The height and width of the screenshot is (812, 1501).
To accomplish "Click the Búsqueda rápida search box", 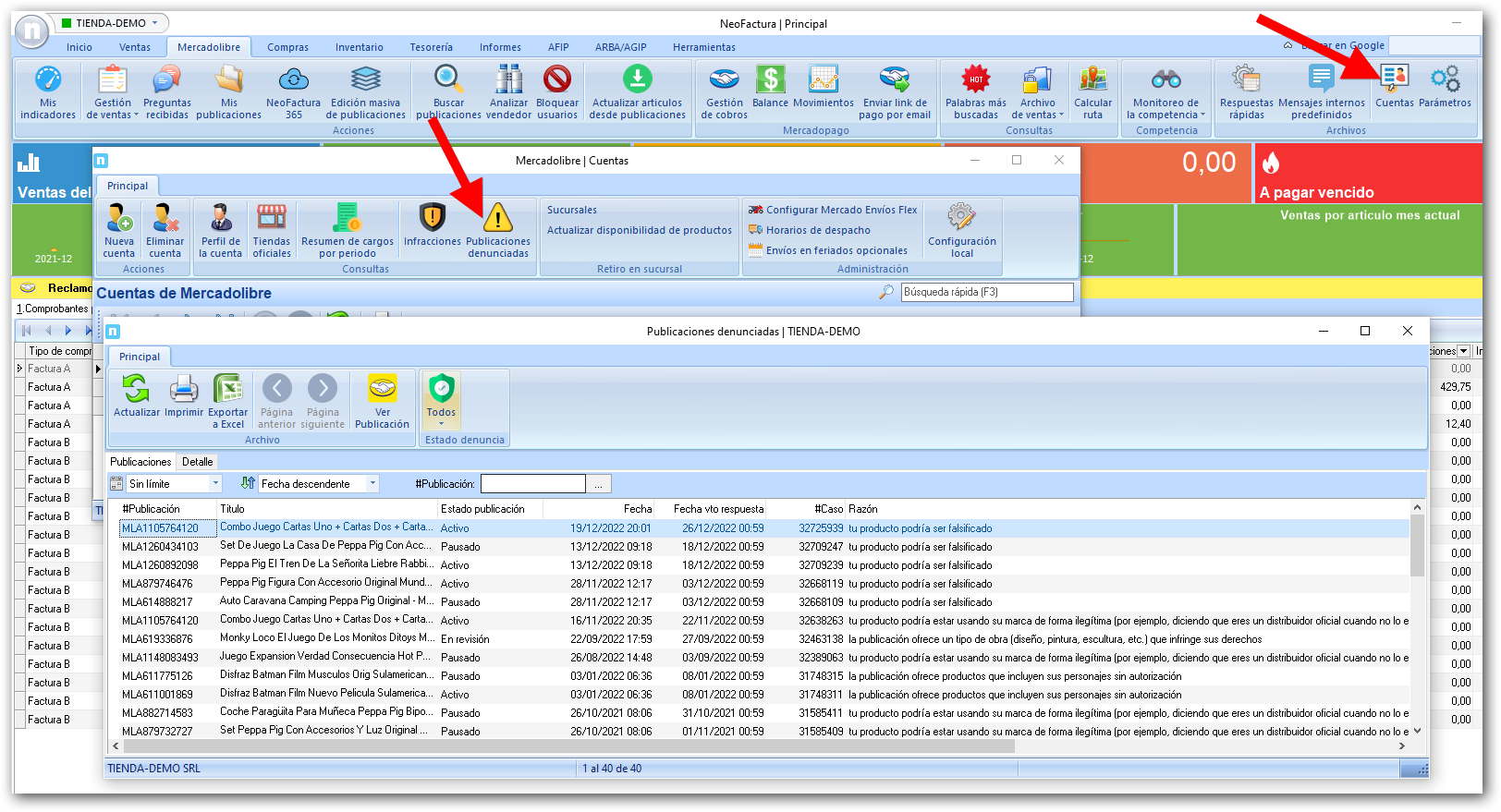I will pyautogui.click(x=986, y=292).
